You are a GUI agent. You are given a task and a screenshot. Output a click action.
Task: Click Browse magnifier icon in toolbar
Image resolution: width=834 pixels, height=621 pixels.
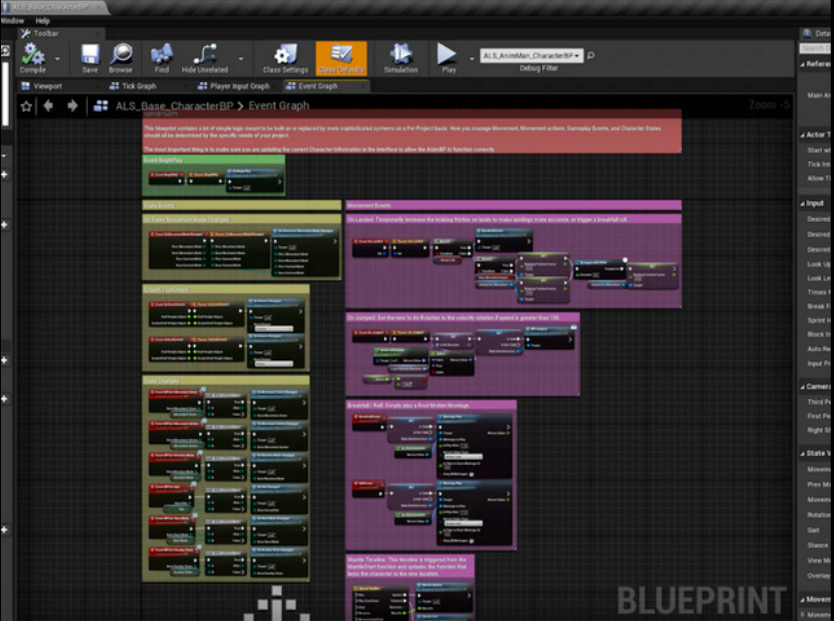121,58
